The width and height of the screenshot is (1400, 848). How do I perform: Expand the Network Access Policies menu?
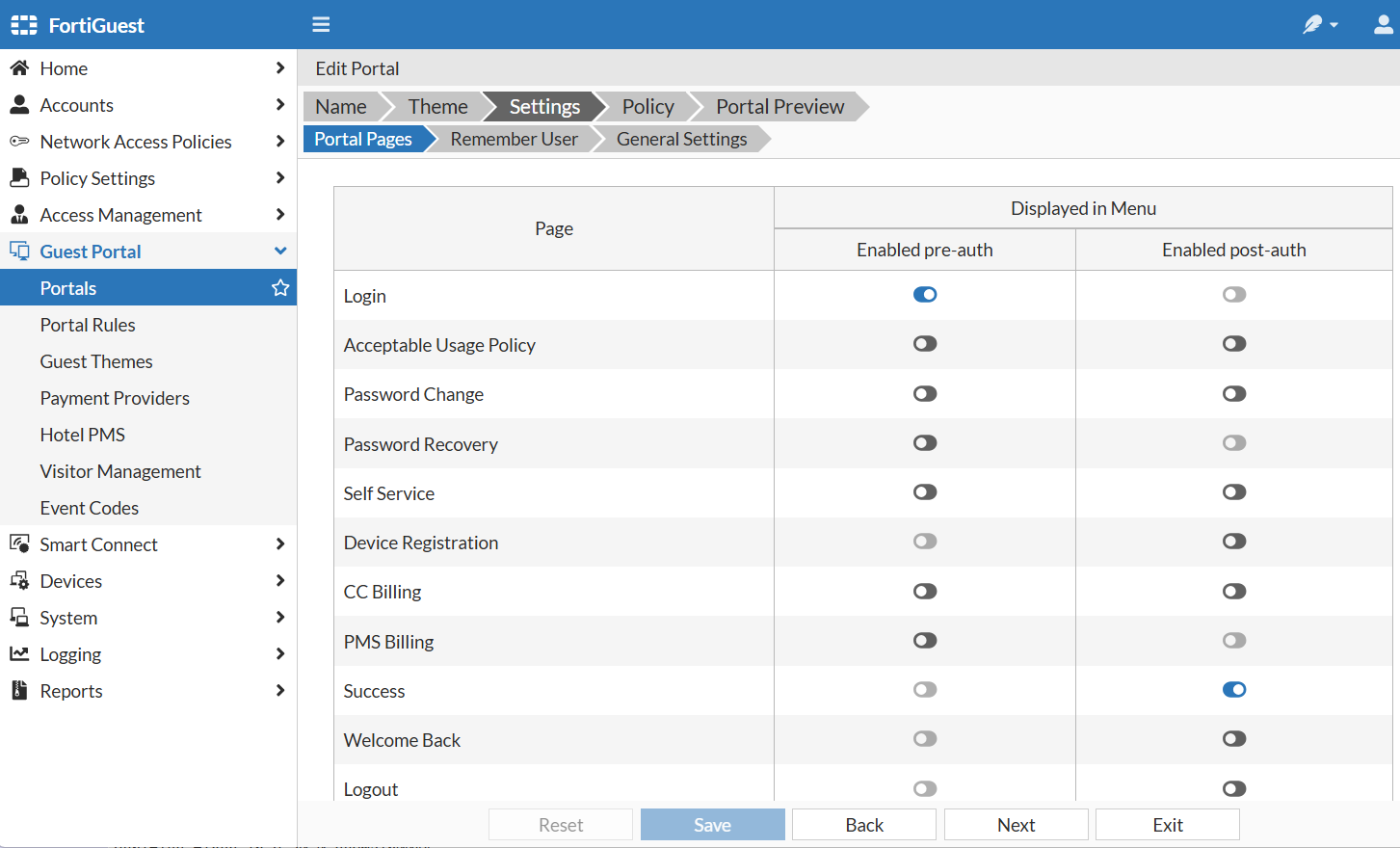[x=279, y=141]
